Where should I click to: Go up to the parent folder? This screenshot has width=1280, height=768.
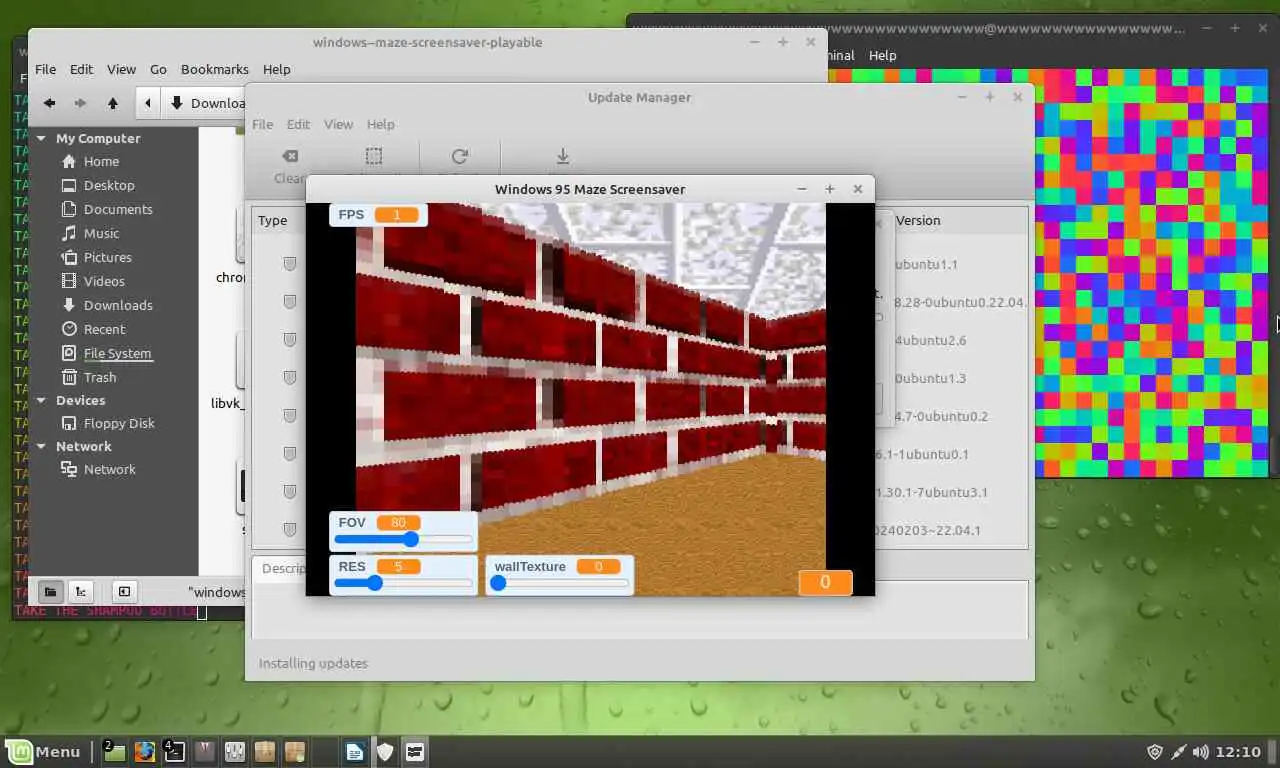[113, 103]
